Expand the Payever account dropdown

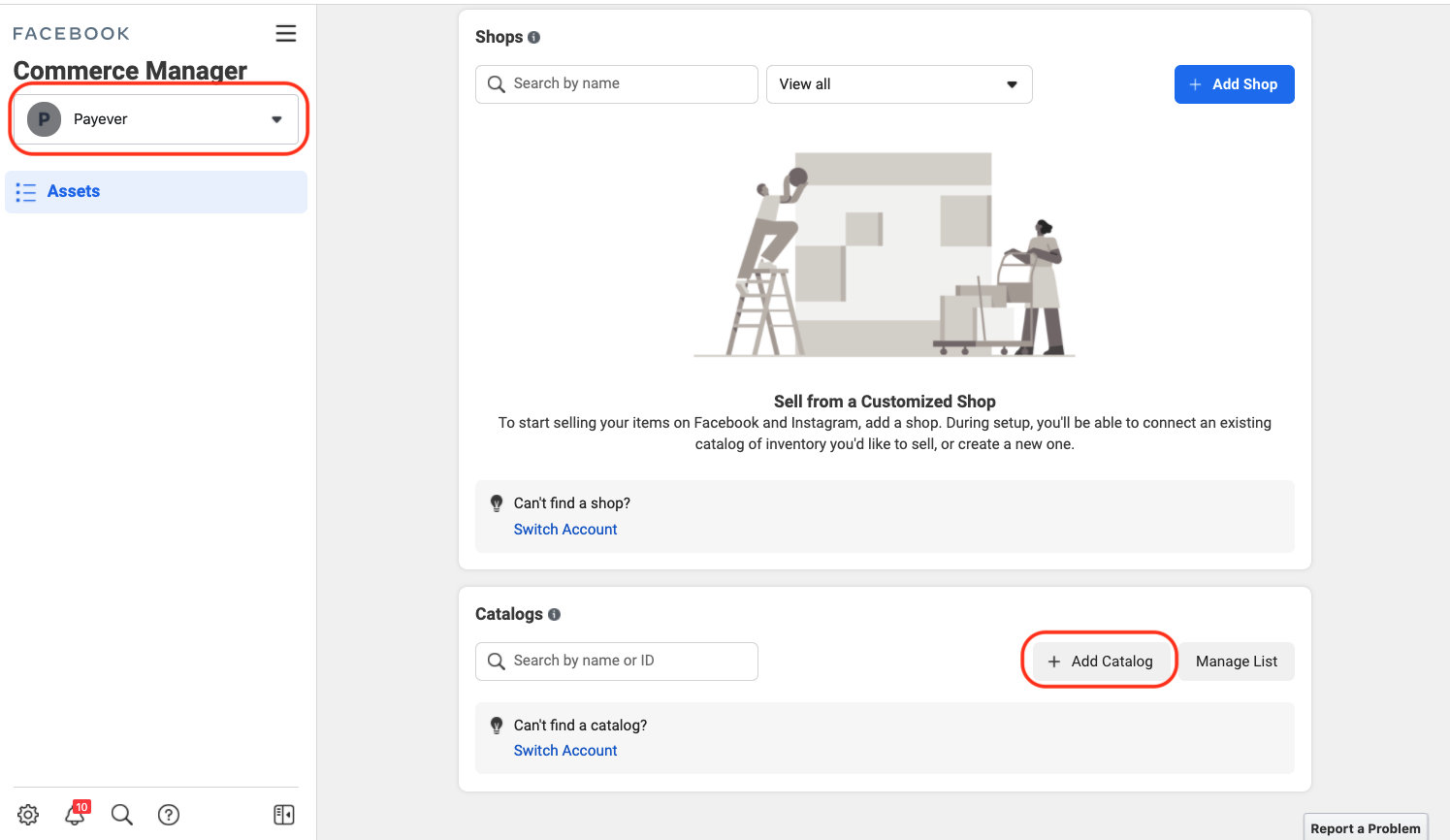[156, 119]
